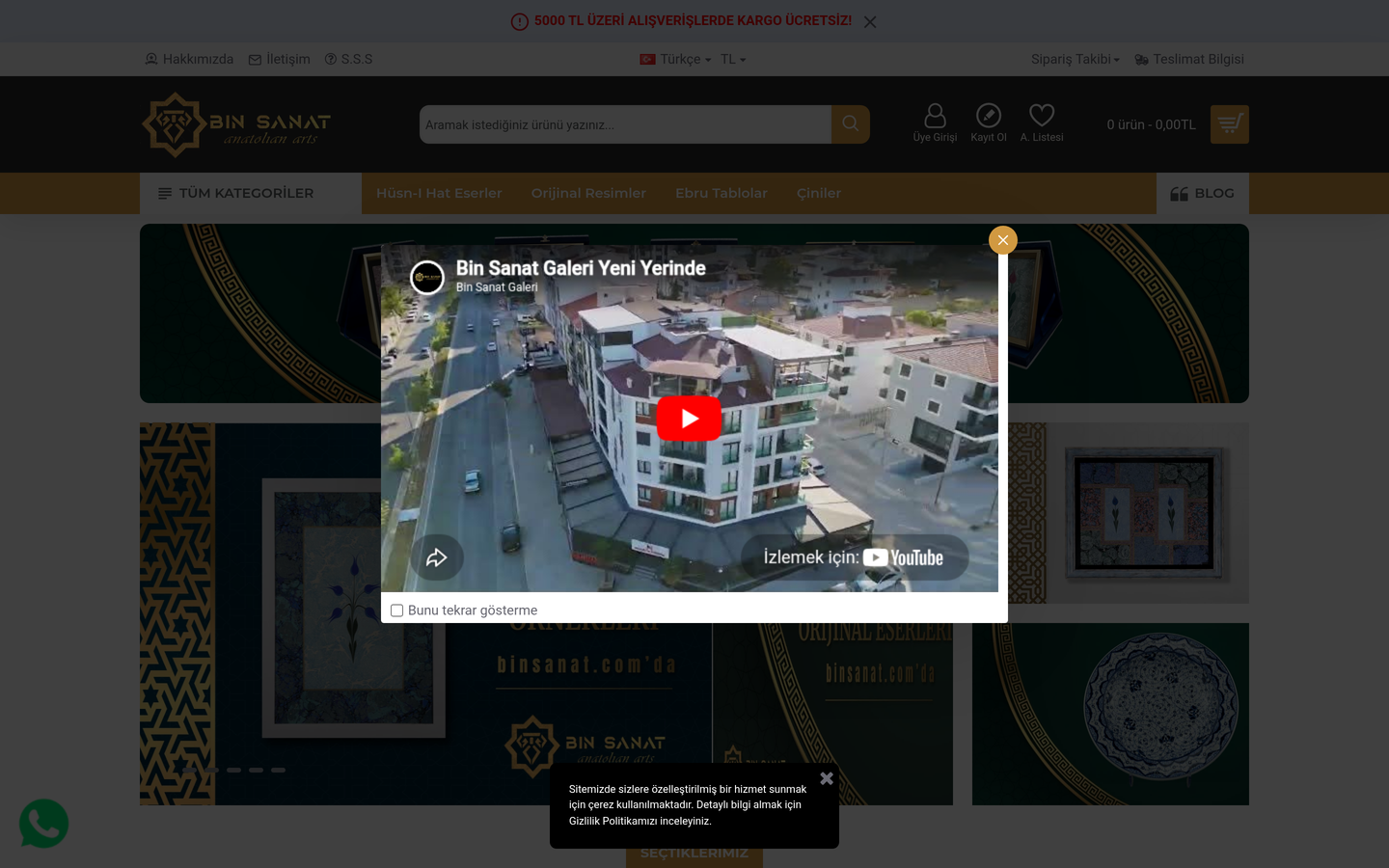Open the Blog page
Image resolution: width=1389 pixels, height=868 pixels.
pos(1203,193)
